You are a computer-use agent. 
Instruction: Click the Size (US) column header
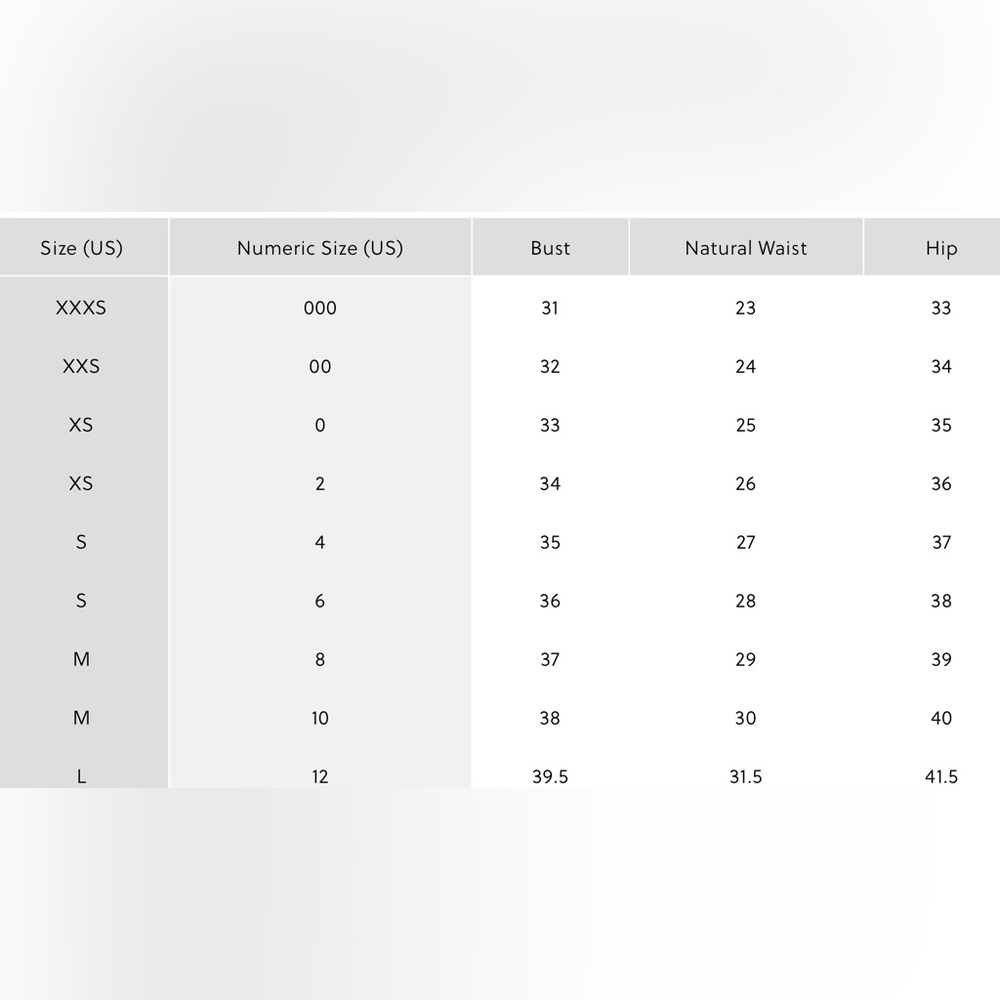(82, 247)
